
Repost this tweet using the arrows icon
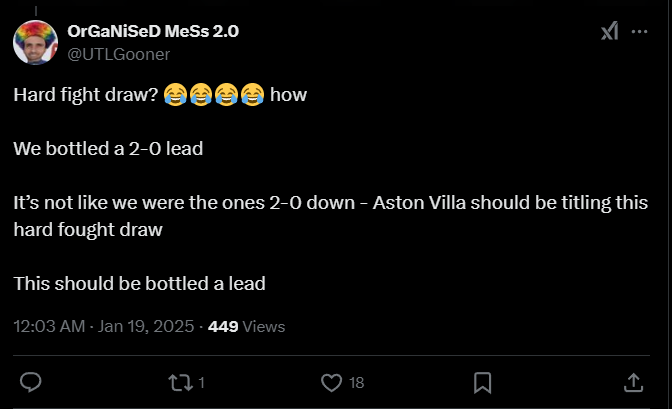pyautogui.click(x=181, y=382)
